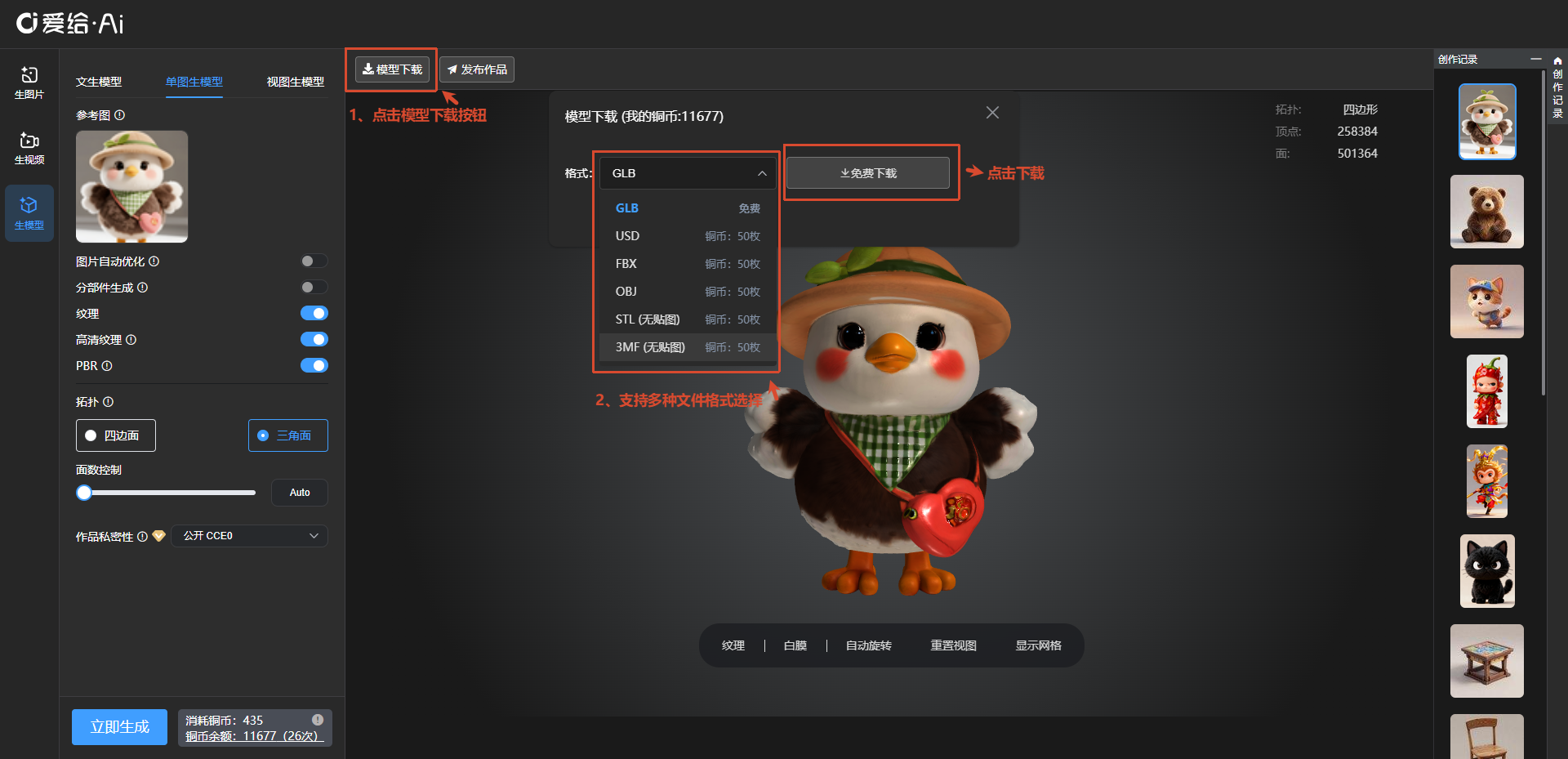Image resolution: width=1568 pixels, height=759 pixels.
Task: Click the 参考图 reference image thumbnail
Action: click(131, 186)
